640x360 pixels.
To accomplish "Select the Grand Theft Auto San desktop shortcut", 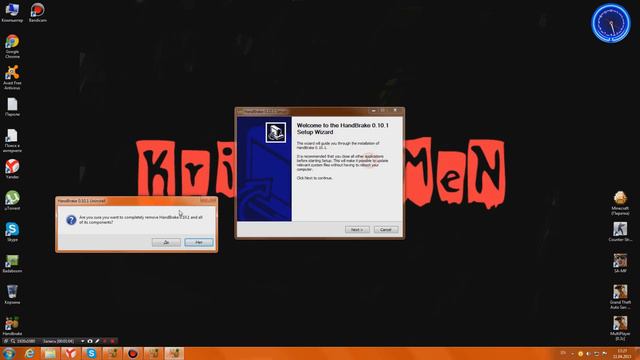I will pos(620,297).
